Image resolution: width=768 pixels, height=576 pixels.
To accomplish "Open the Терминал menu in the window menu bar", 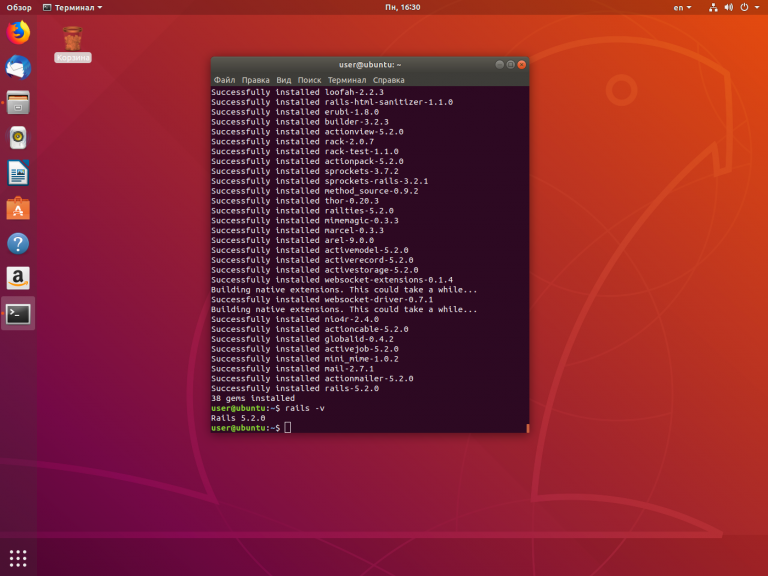I will pyautogui.click(x=347, y=80).
